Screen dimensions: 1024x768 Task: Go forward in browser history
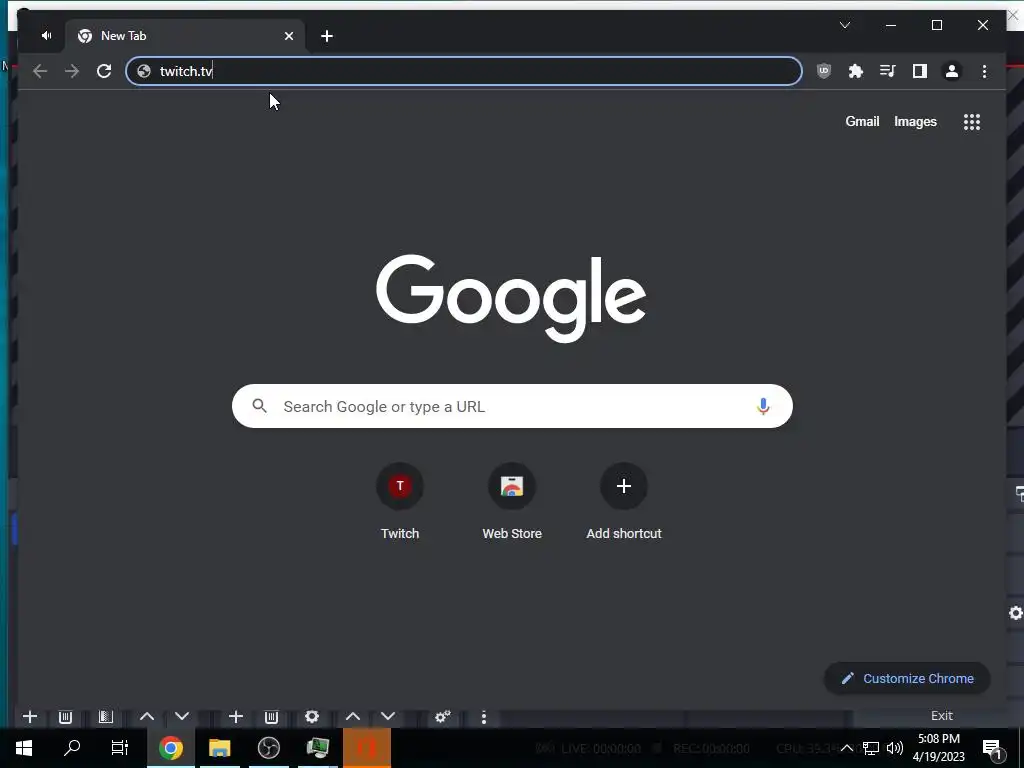tap(72, 71)
